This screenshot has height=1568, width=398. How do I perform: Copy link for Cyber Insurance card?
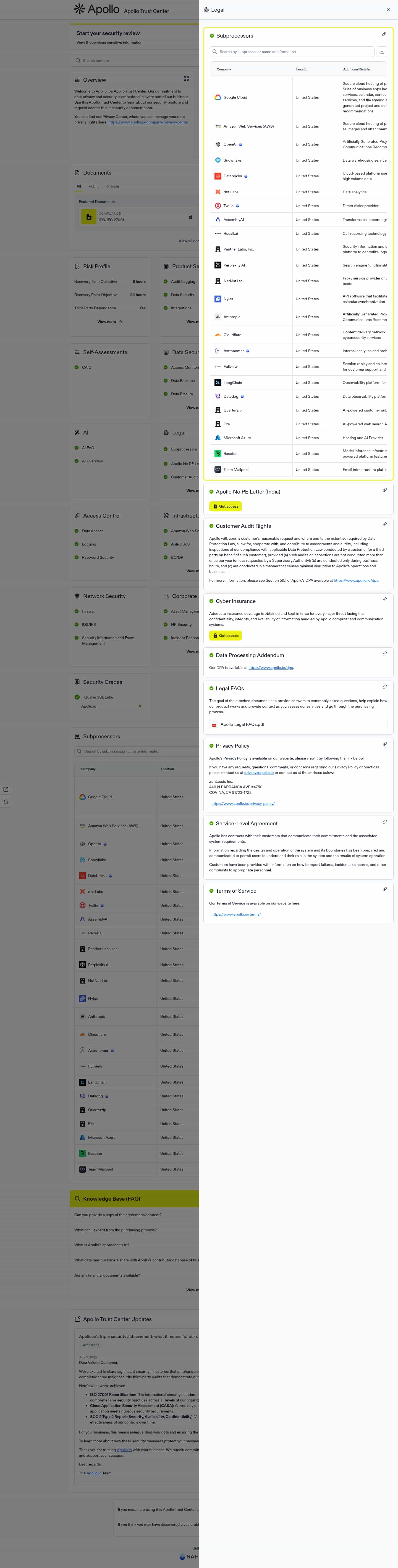point(384,600)
